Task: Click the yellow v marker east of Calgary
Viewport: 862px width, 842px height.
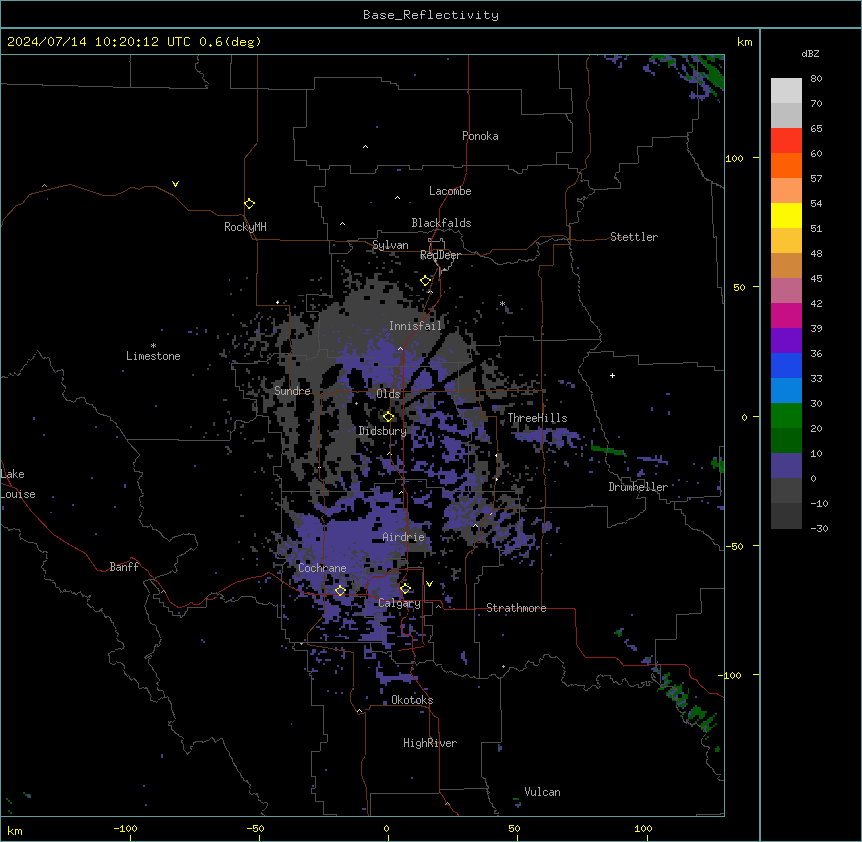Action: pos(429,584)
